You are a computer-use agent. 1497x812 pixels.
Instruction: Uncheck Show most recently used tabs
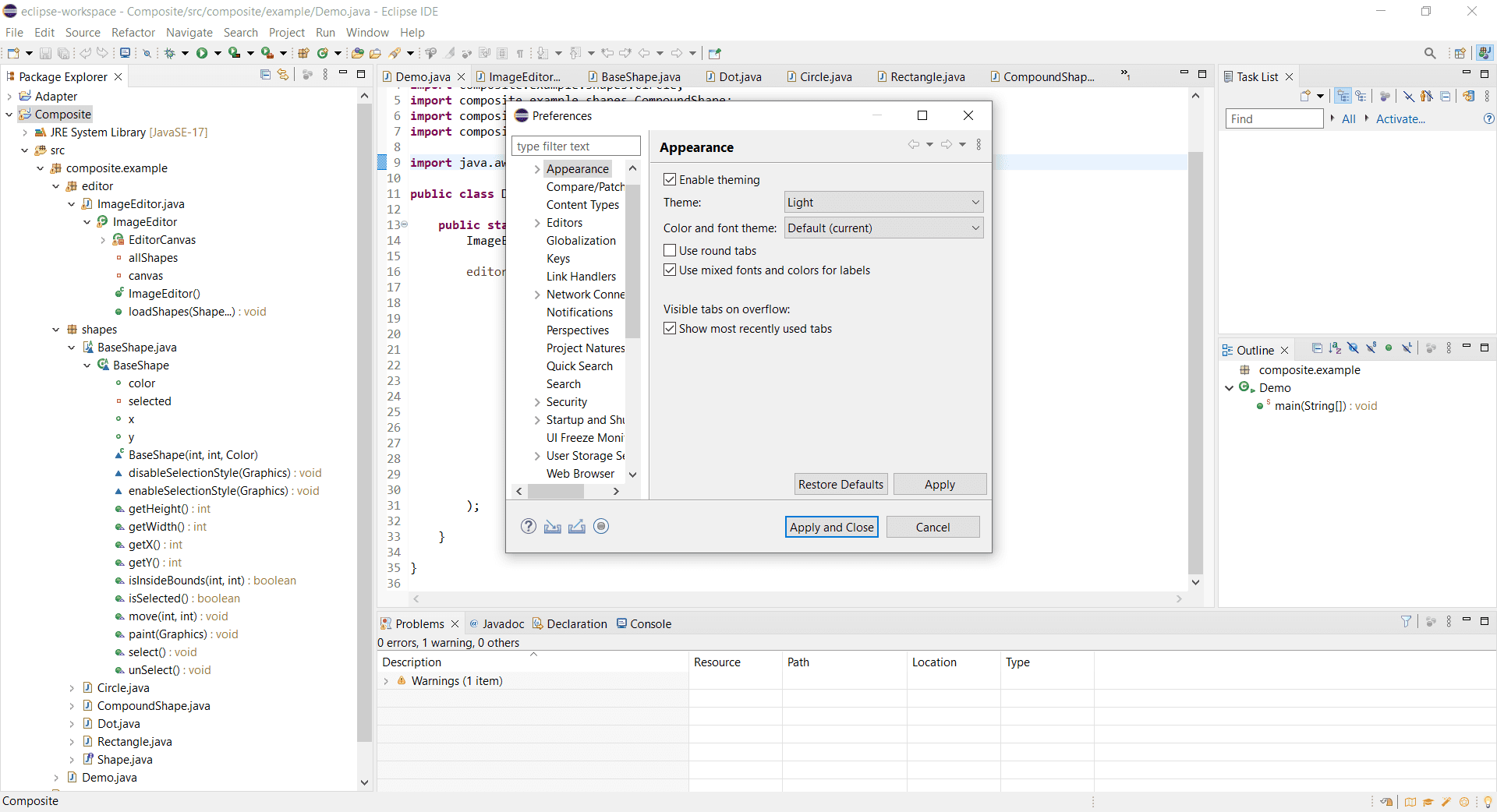pyautogui.click(x=670, y=328)
